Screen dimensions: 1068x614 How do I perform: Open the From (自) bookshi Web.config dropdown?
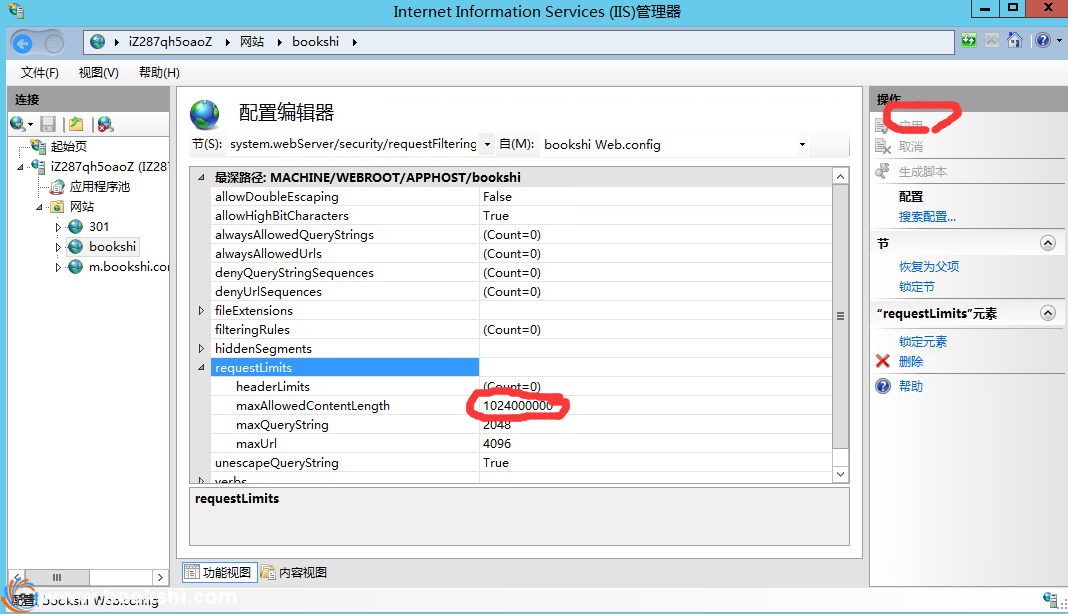pos(802,144)
